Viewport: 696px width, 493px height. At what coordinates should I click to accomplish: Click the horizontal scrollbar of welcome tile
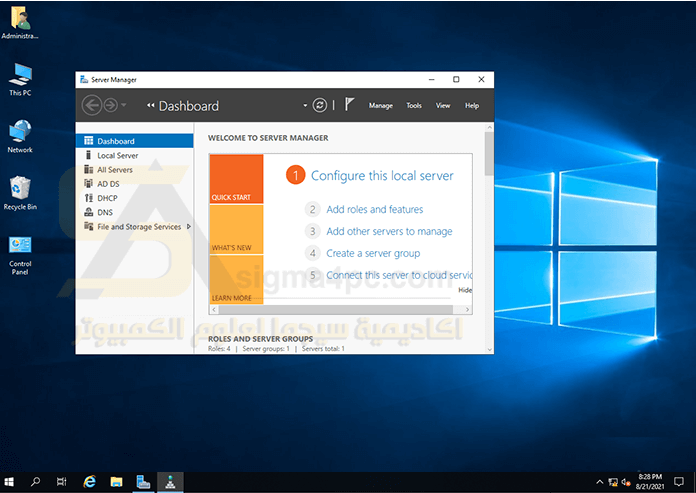(x=336, y=309)
